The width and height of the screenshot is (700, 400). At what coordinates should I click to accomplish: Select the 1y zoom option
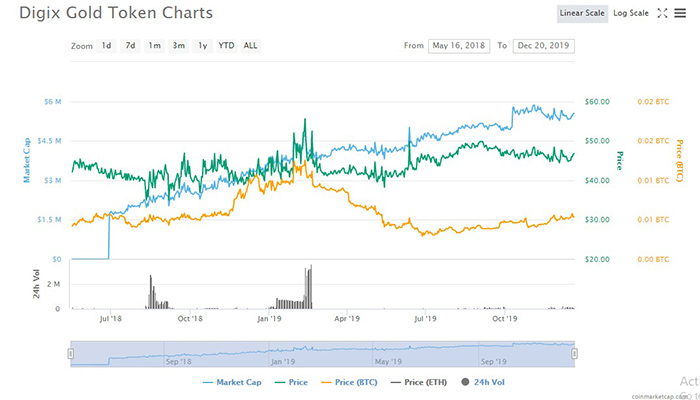(x=202, y=46)
